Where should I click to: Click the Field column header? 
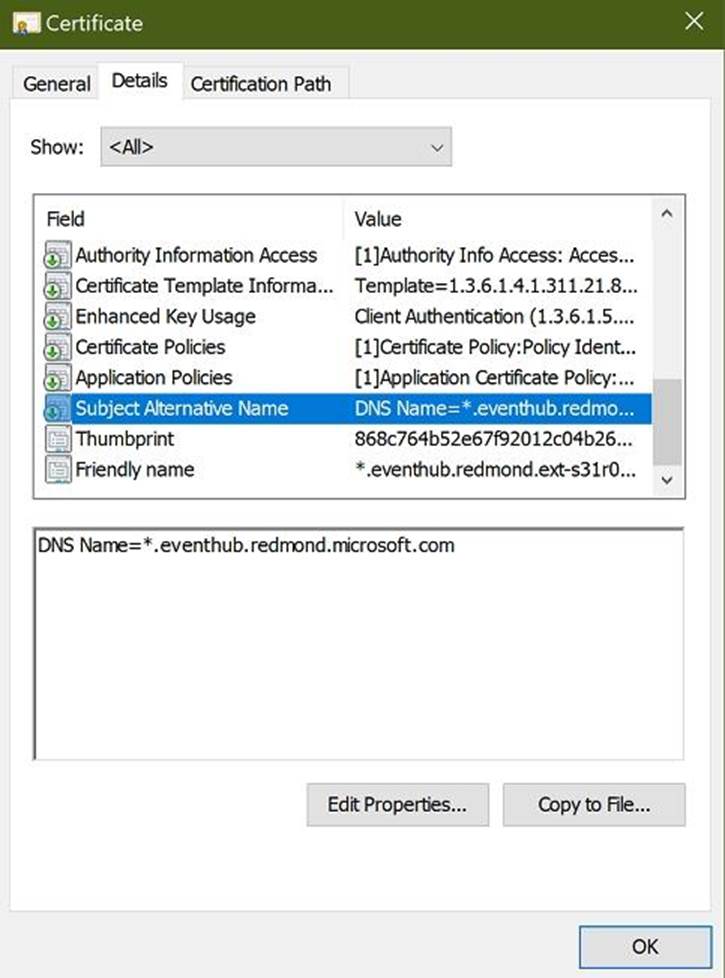(66, 219)
